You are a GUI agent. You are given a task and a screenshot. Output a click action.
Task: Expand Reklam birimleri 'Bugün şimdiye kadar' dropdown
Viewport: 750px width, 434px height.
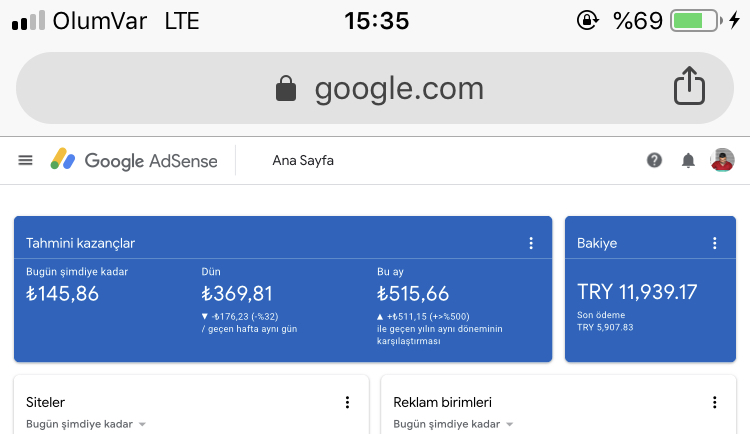point(453,424)
